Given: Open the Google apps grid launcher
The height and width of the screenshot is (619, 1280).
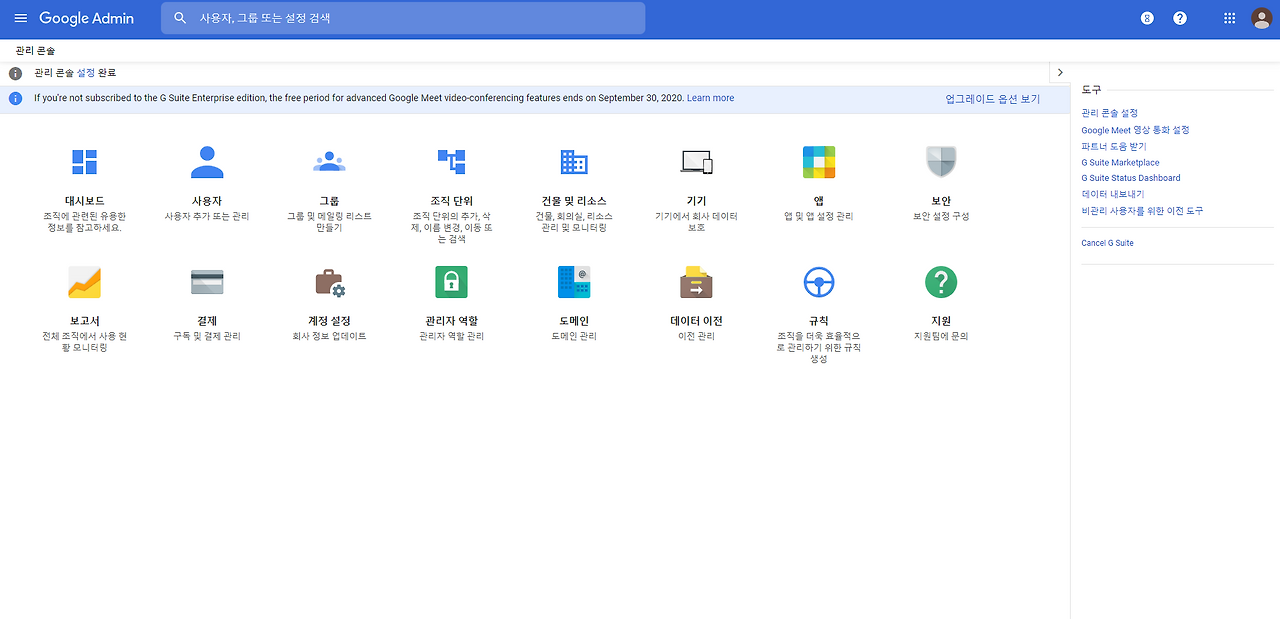Looking at the screenshot, I should (1230, 18).
